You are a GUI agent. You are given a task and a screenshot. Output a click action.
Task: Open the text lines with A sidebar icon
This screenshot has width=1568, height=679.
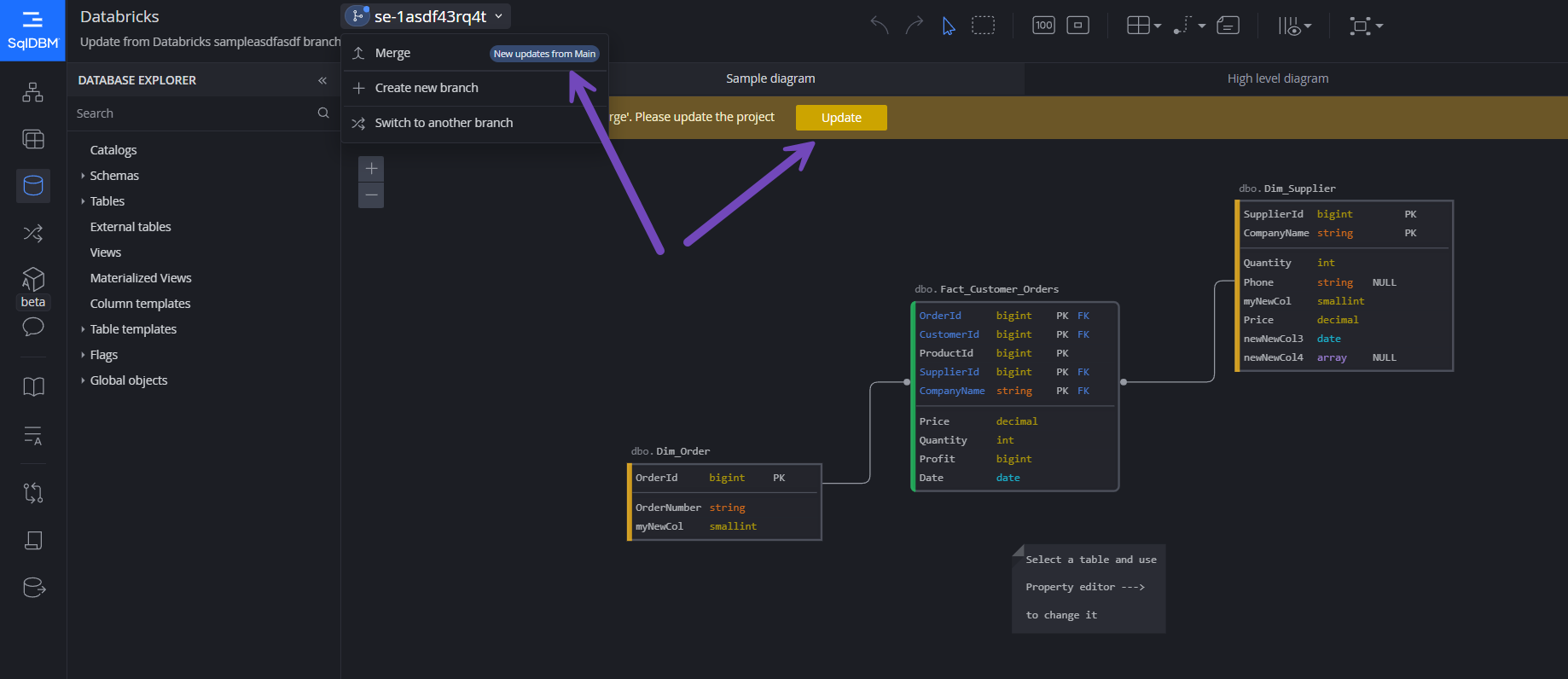[33, 435]
